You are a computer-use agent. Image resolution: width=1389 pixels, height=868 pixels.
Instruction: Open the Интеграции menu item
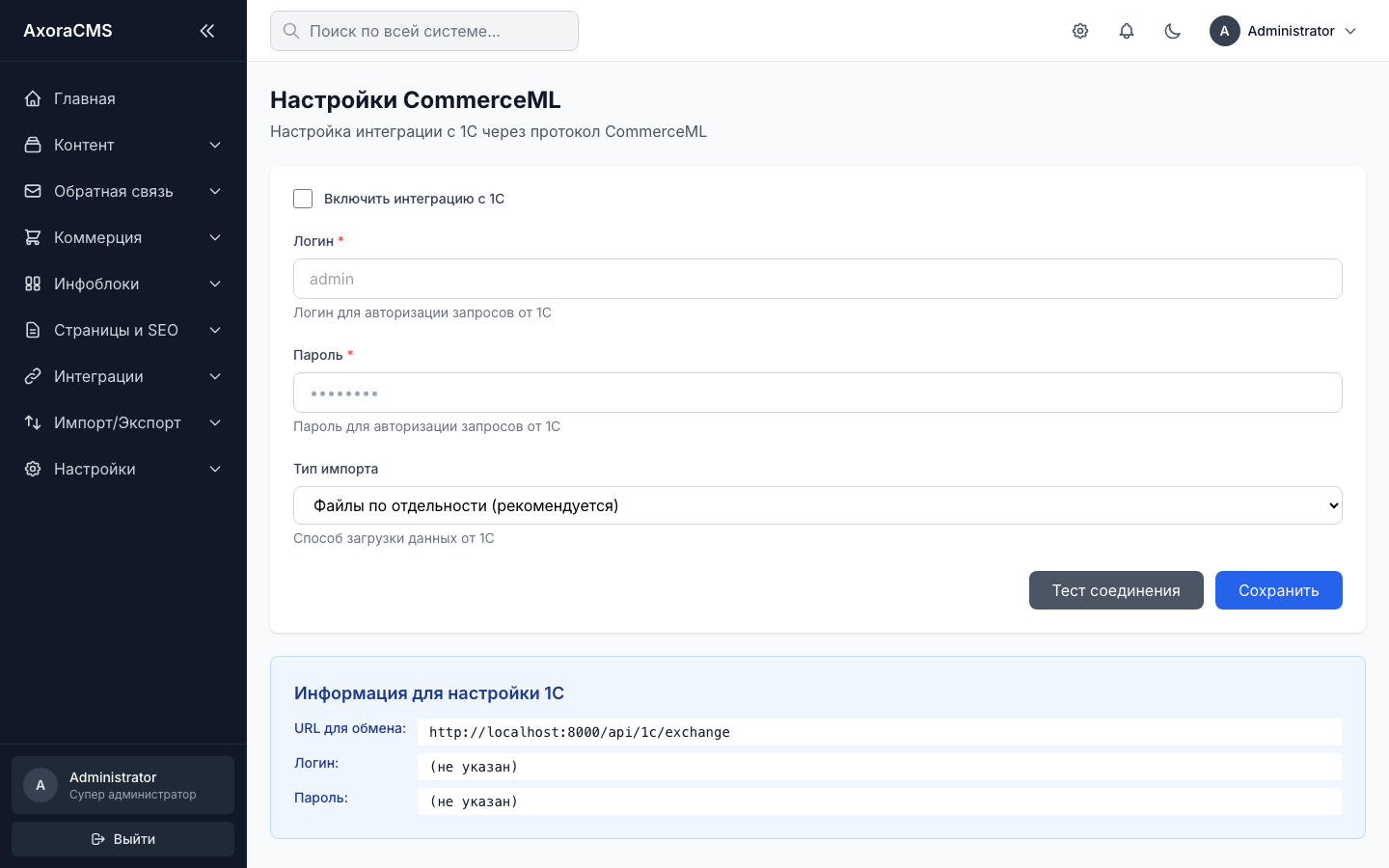pos(123,376)
